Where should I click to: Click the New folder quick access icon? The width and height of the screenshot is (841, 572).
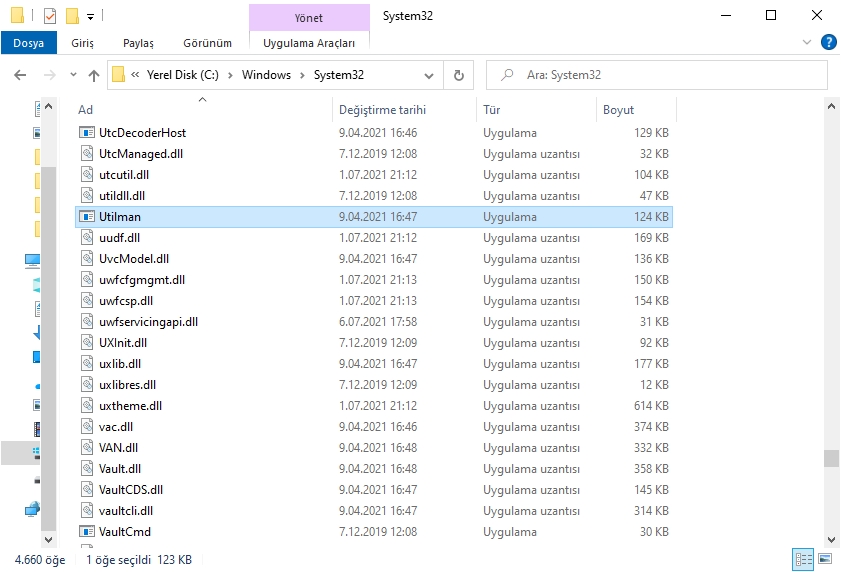[72, 16]
